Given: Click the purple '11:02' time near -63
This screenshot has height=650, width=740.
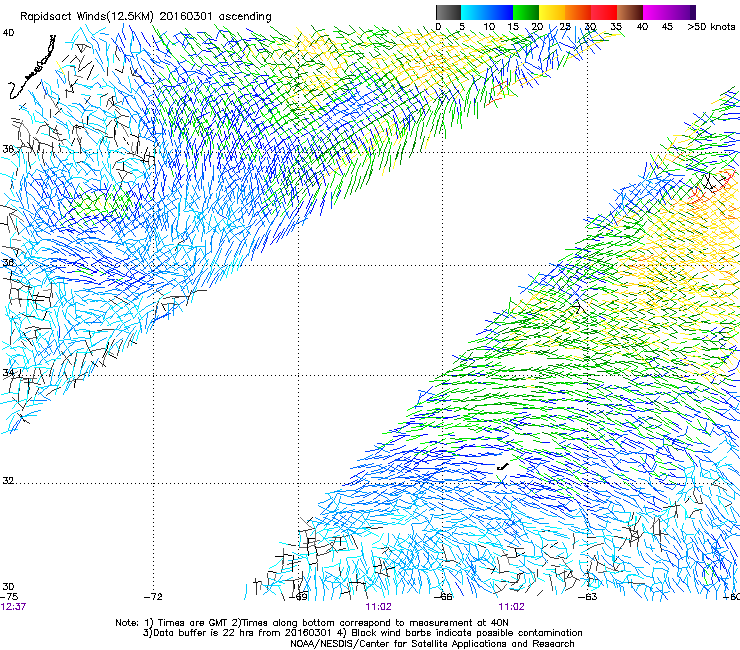Looking at the screenshot, I should click(x=512, y=607).
